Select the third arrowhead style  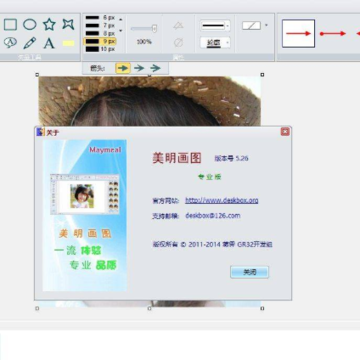tap(155, 68)
